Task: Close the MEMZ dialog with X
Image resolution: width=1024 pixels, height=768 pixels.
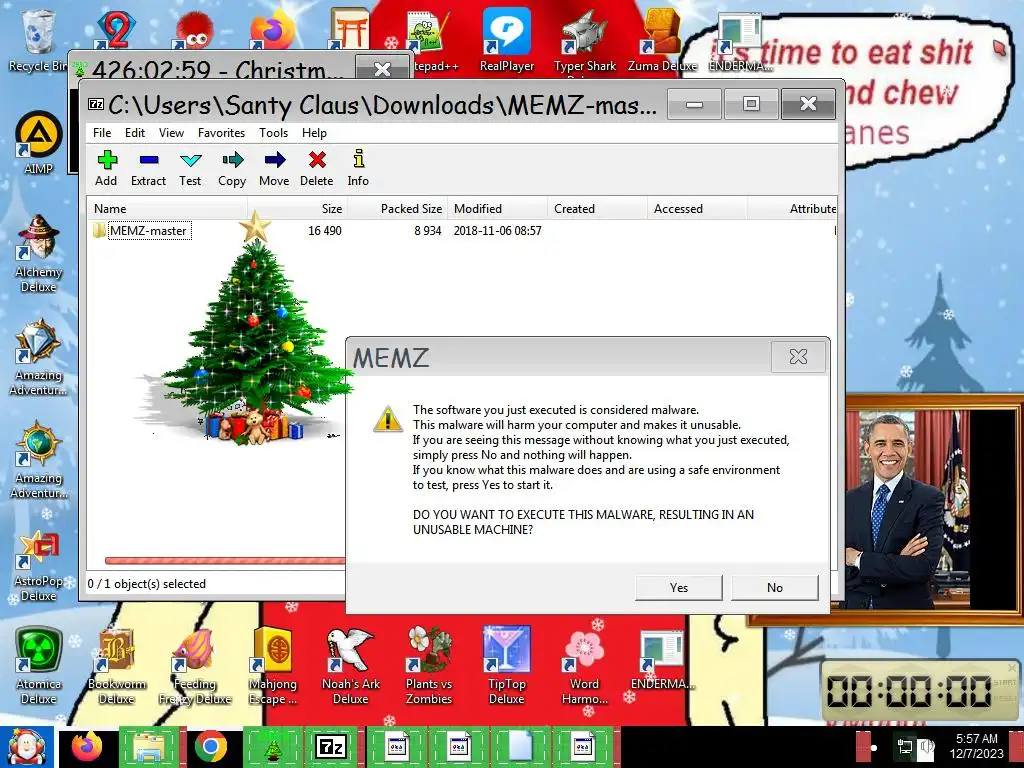Action: [798, 357]
